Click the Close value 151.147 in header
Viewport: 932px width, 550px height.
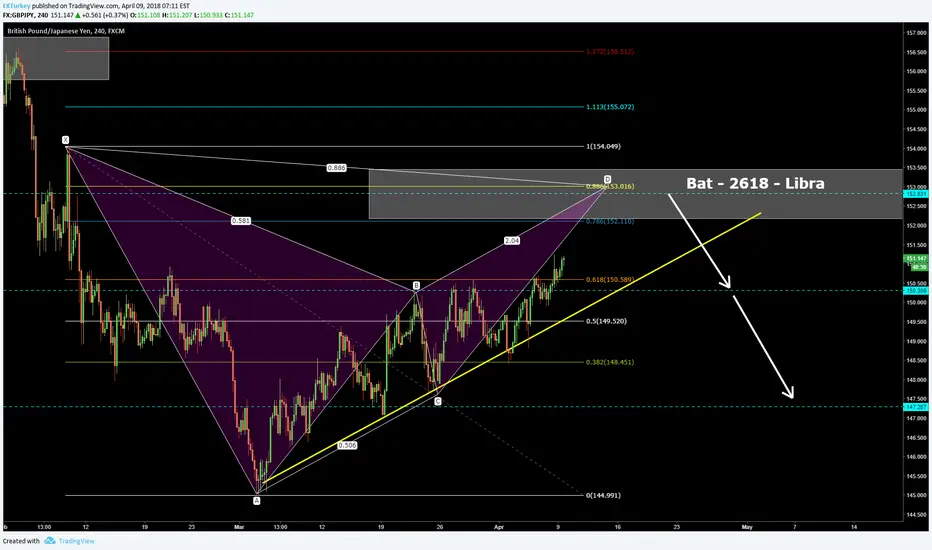click(242, 15)
